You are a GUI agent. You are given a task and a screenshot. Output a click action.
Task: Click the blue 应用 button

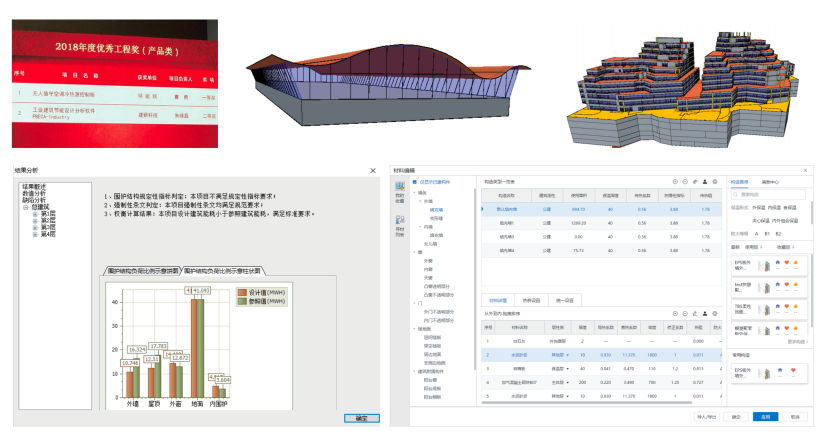point(765,415)
